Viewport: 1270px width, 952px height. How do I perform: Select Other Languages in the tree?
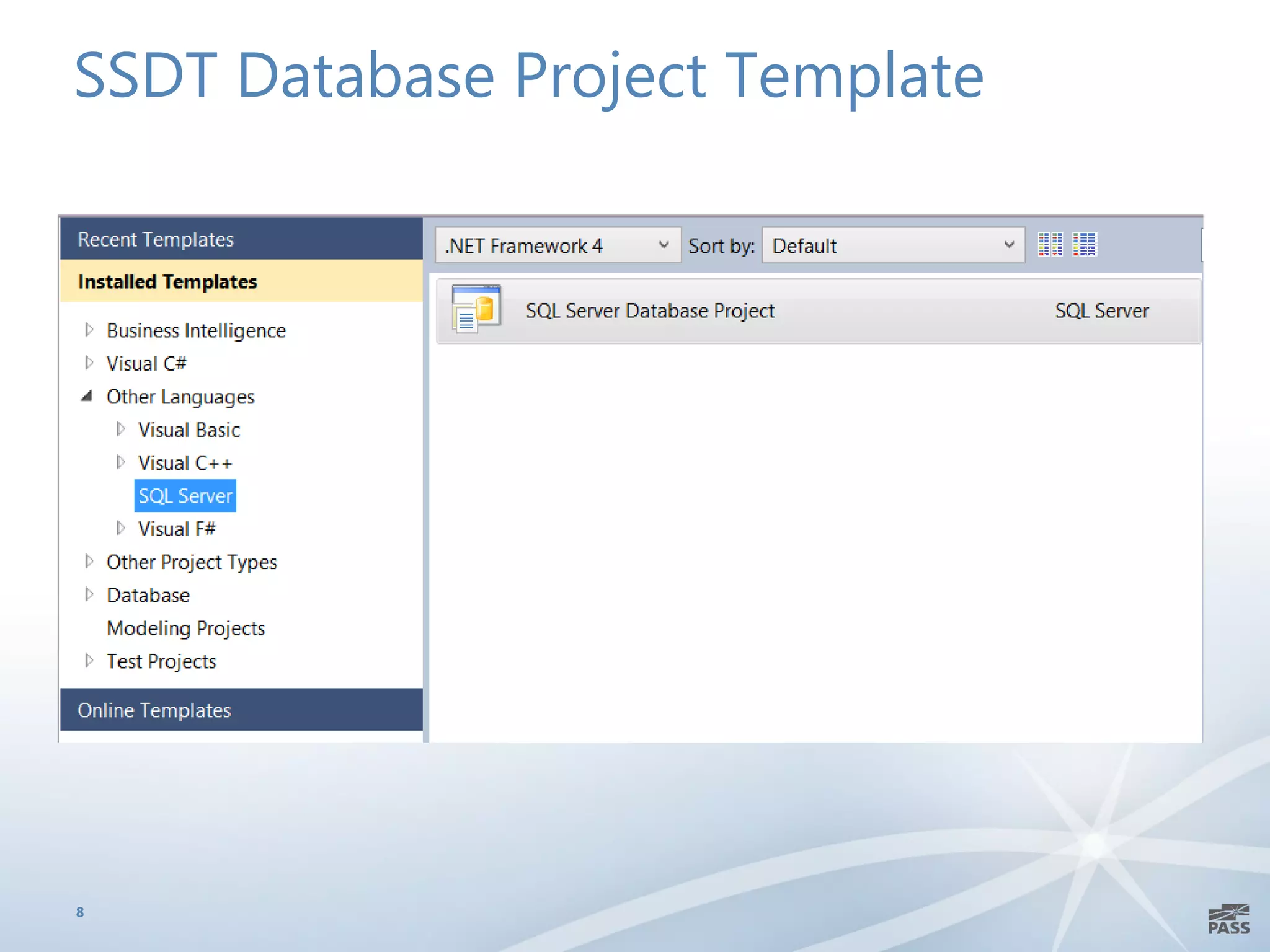click(180, 397)
